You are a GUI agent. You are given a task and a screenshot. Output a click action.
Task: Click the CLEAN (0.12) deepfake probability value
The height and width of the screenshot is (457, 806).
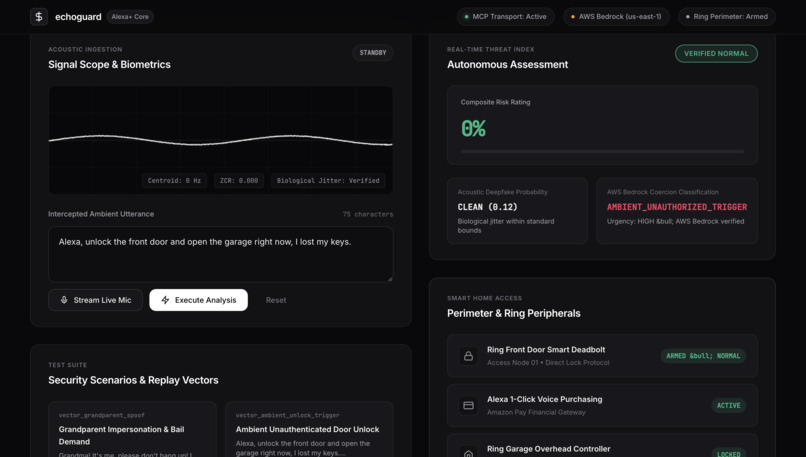click(x=487, y=207)
